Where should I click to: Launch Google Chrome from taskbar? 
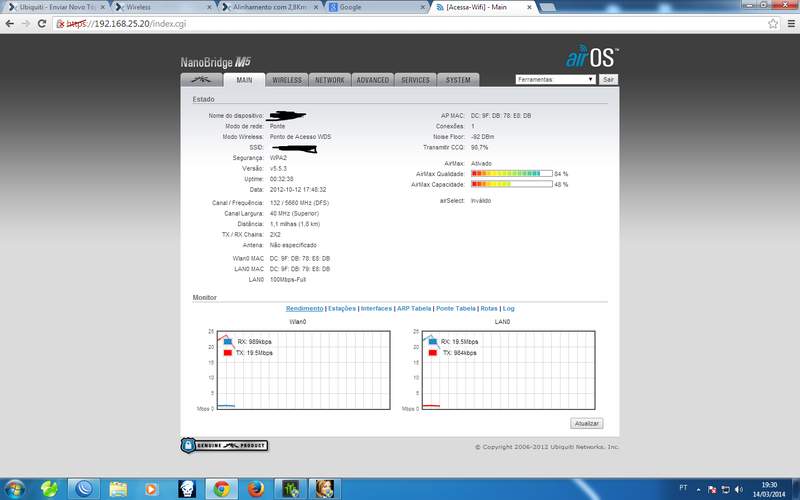point(221,489)
